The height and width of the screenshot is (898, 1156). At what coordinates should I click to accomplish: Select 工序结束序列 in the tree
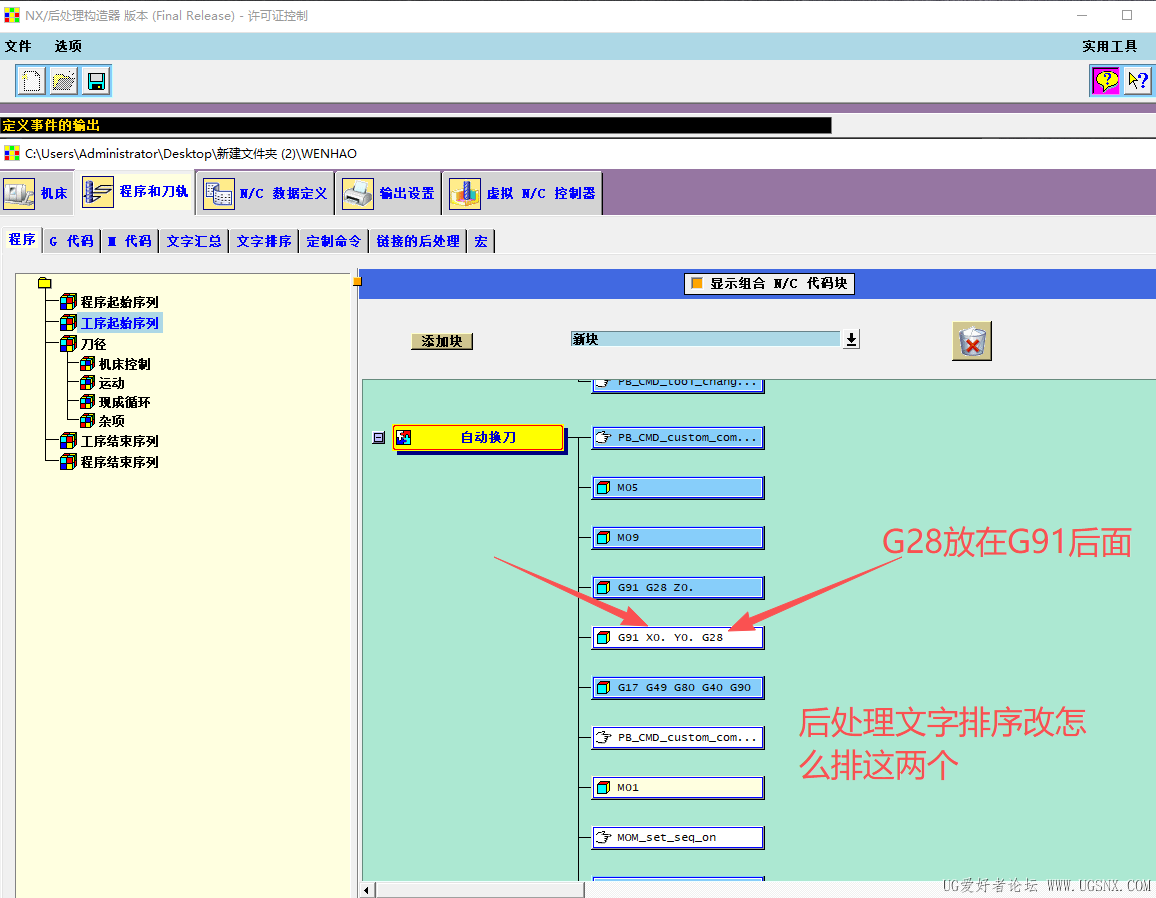119,442
